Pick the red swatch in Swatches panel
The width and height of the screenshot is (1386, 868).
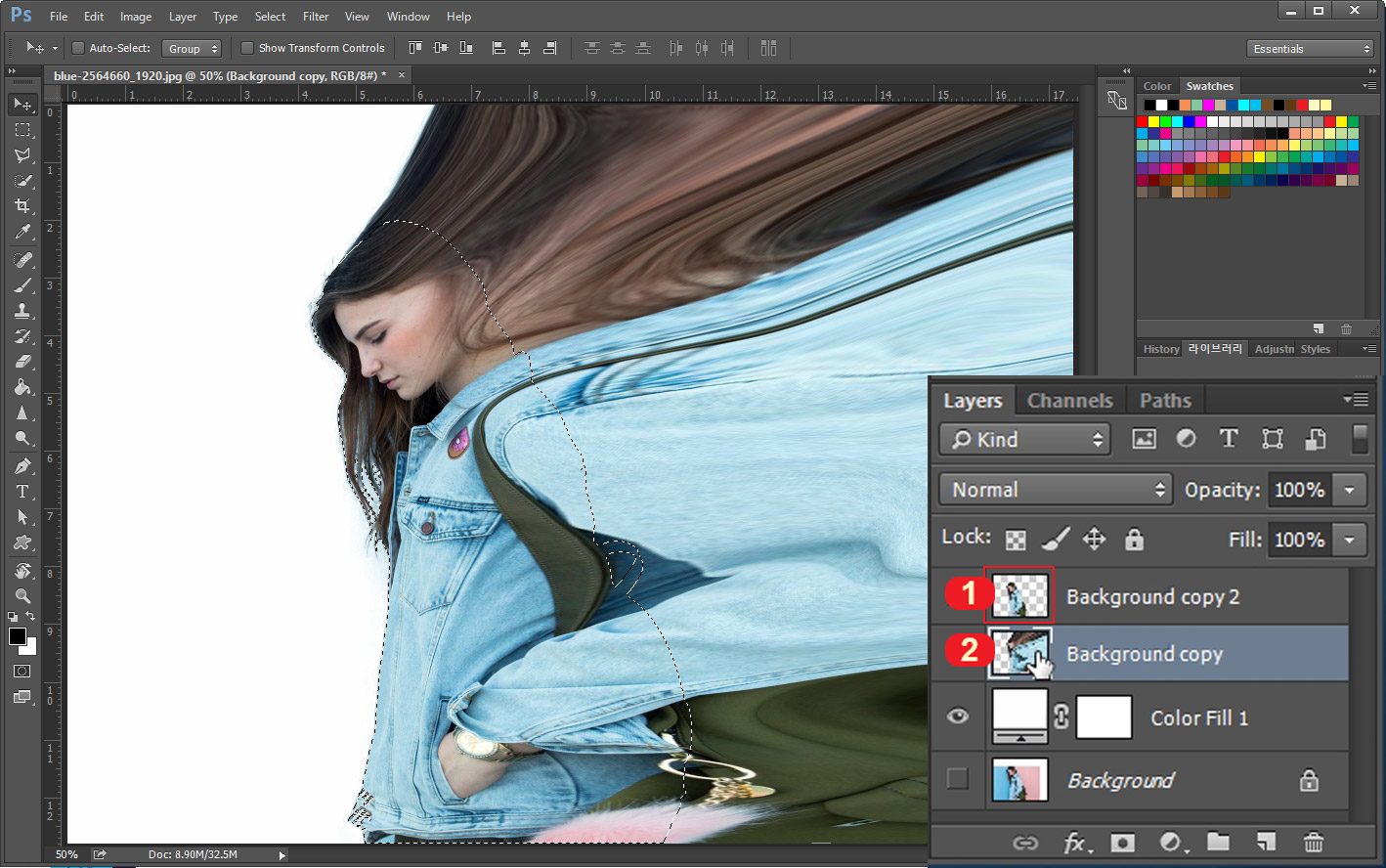(1142, 122)
